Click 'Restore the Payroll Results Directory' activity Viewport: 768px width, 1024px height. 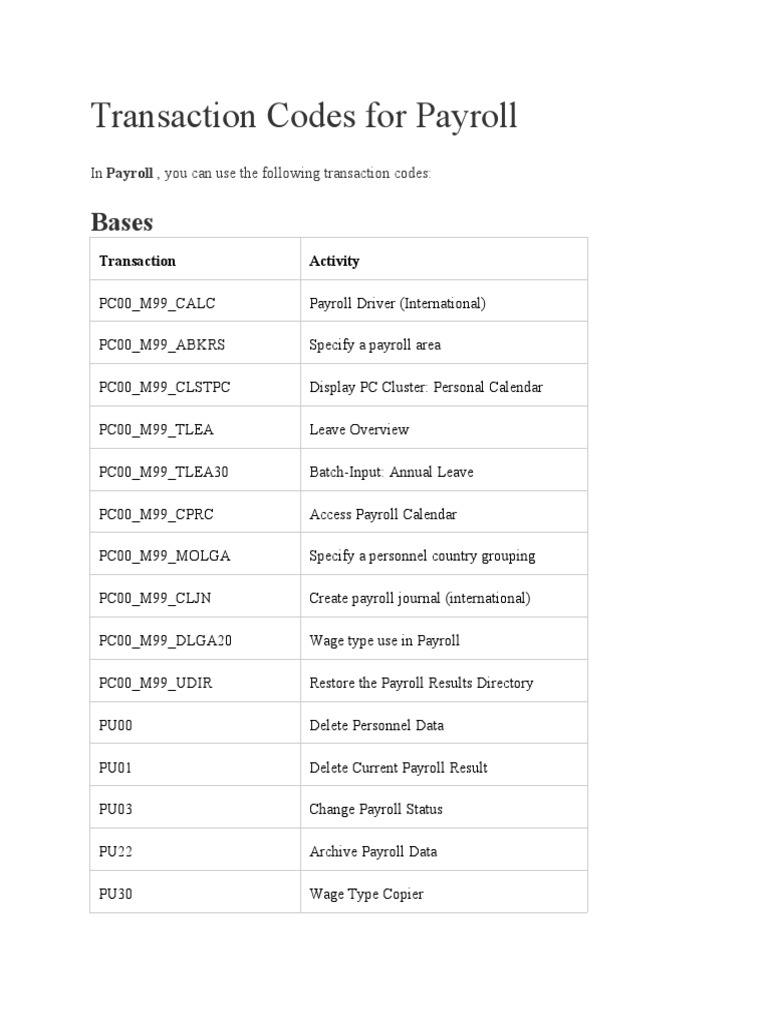(x=421, y=683)
